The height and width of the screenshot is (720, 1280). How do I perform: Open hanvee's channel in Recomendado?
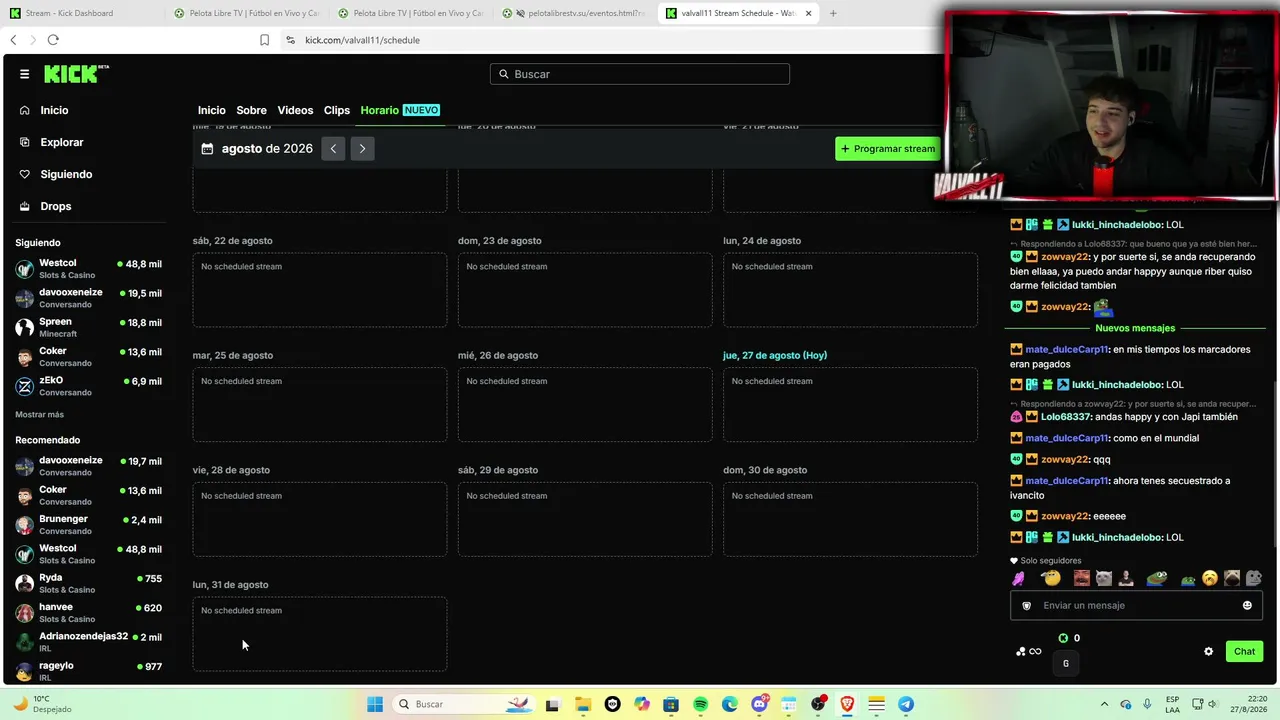pos(88,613)
